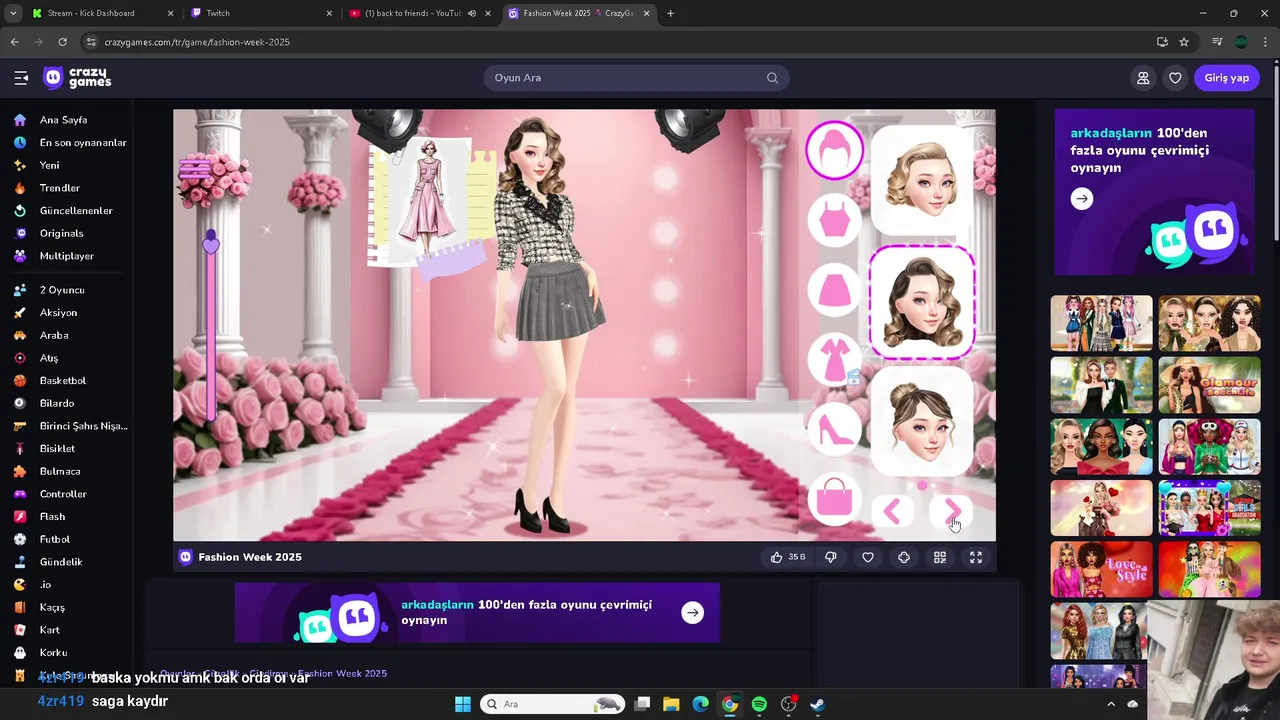This screenshot has height=720, width=1280.
Task: Collapse the CrazyGames sidebar menu
Action: [21, 78]
